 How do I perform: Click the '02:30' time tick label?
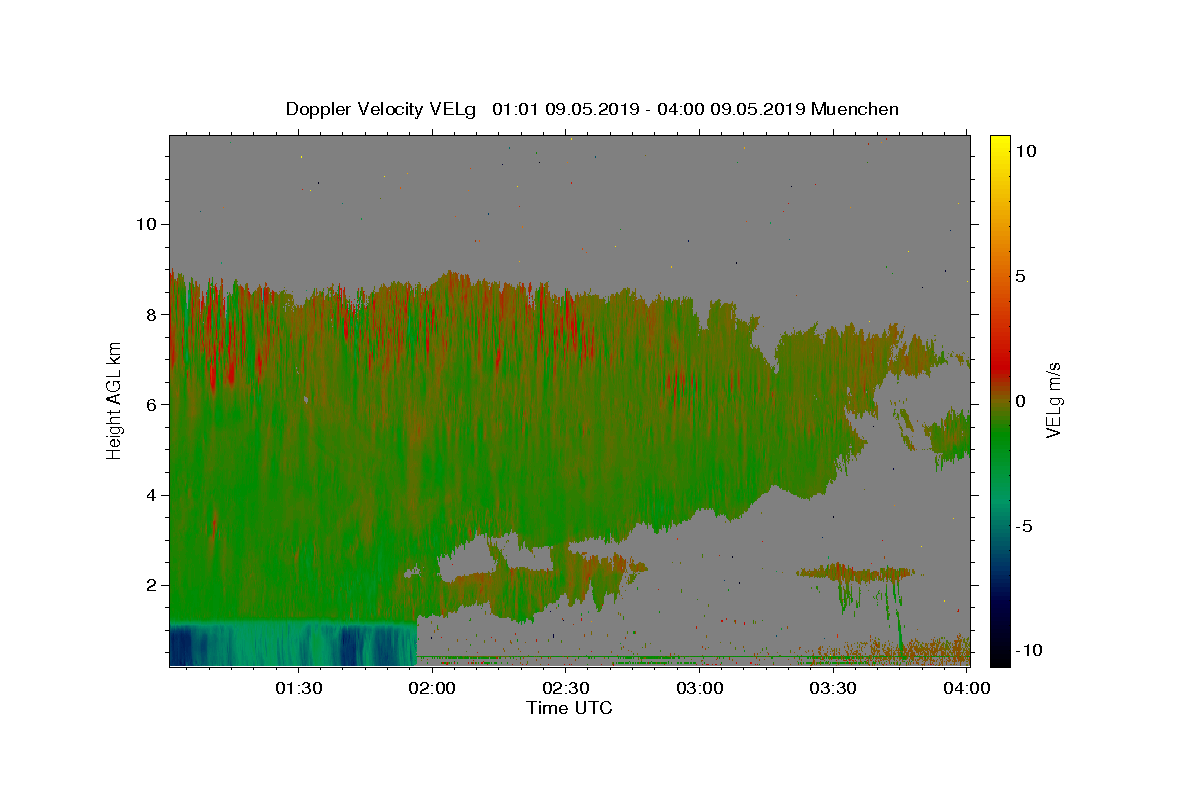tap(566, 688)
